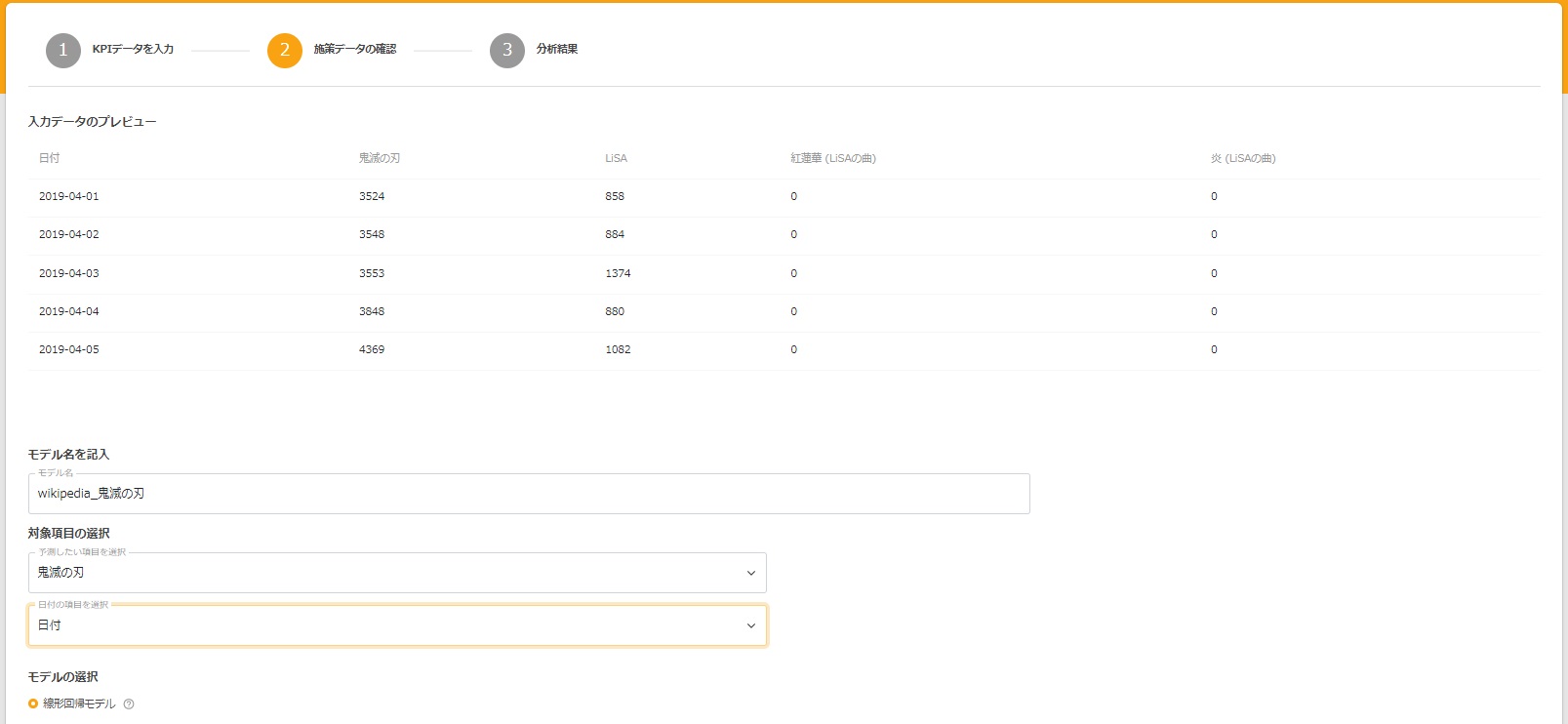Click step 2 orange circle icon

click(285, 50)
